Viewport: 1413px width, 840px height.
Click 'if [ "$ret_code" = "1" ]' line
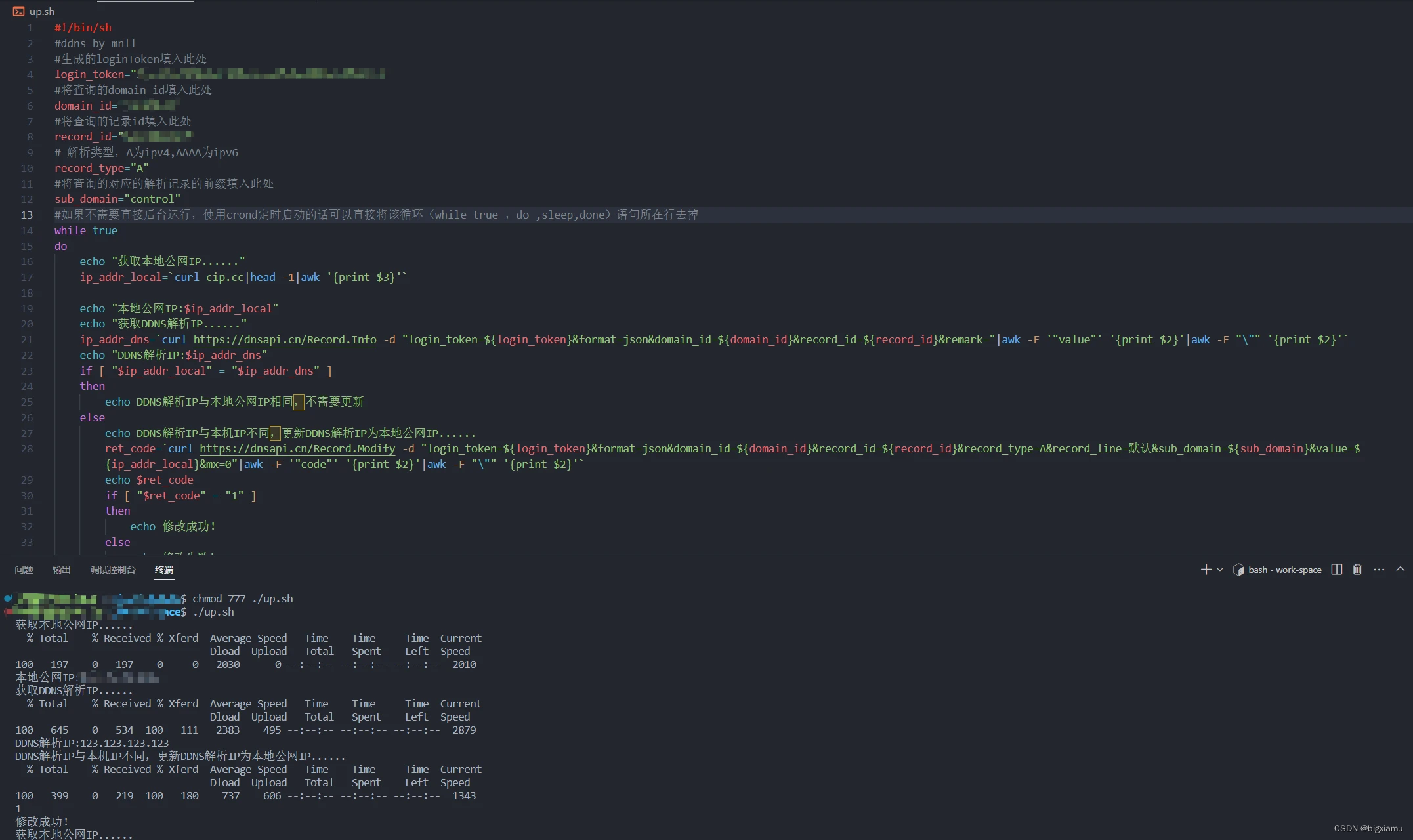[180, 495]
